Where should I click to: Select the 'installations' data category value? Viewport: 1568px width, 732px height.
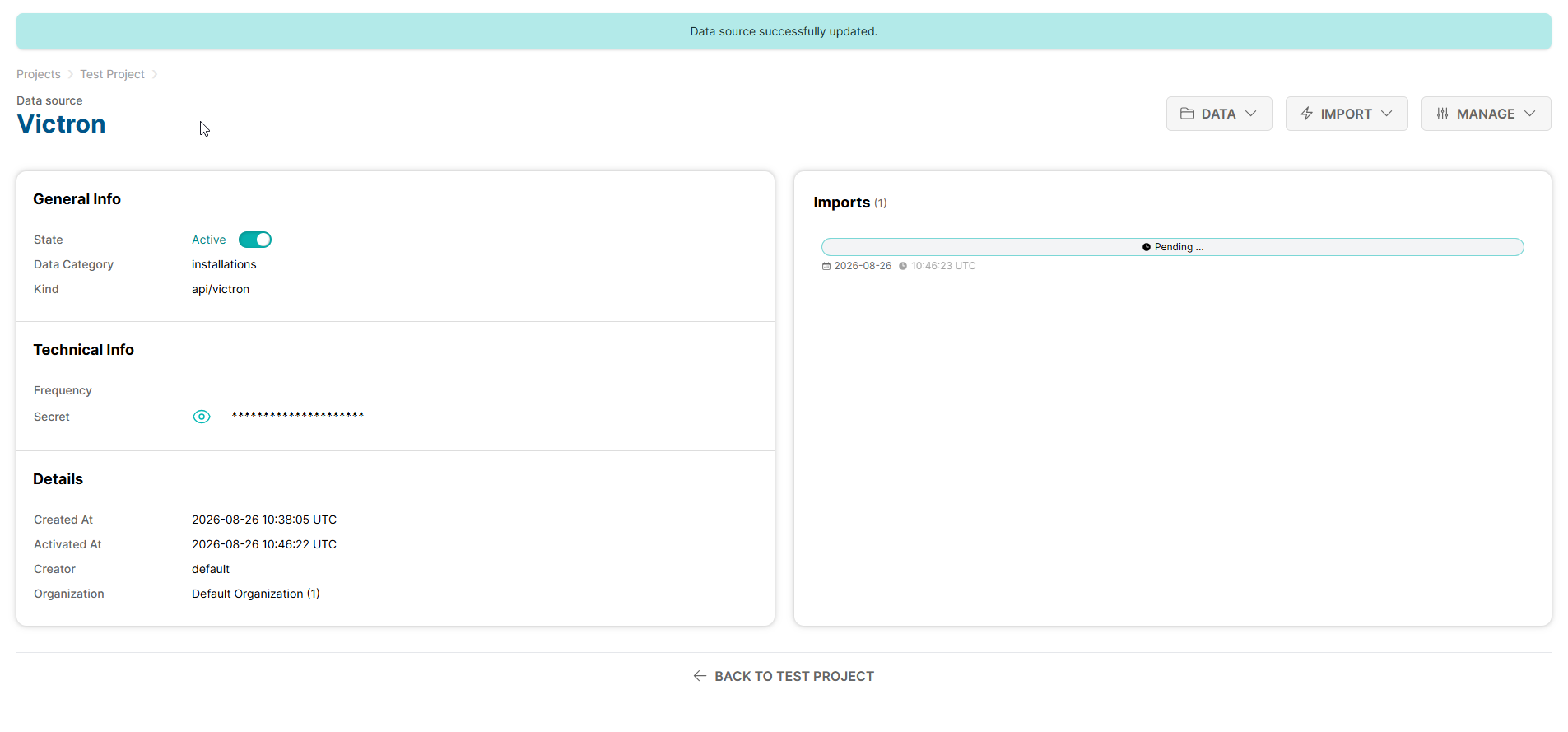(224, 264)
